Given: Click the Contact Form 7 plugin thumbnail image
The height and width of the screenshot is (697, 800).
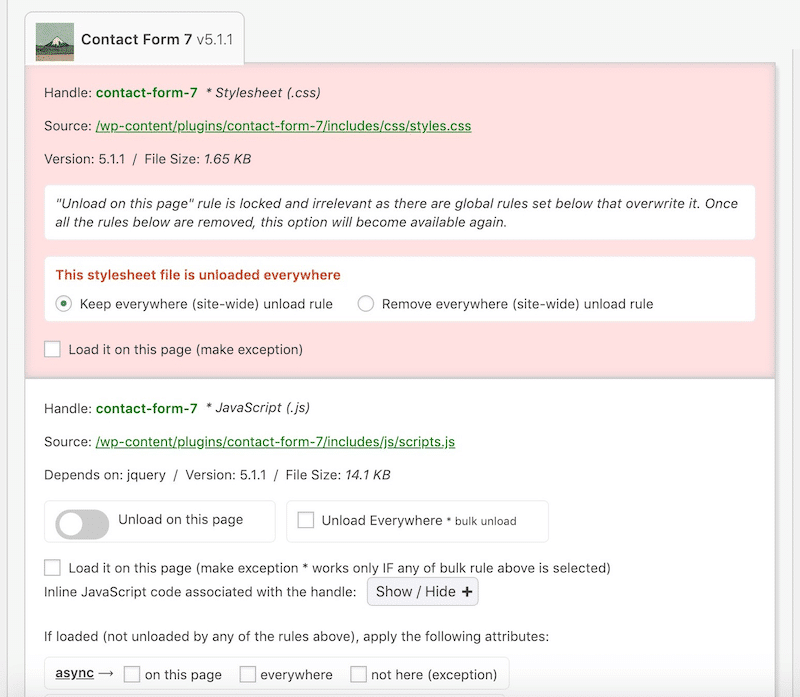Looking at the screenshot, I should point(55,40).
